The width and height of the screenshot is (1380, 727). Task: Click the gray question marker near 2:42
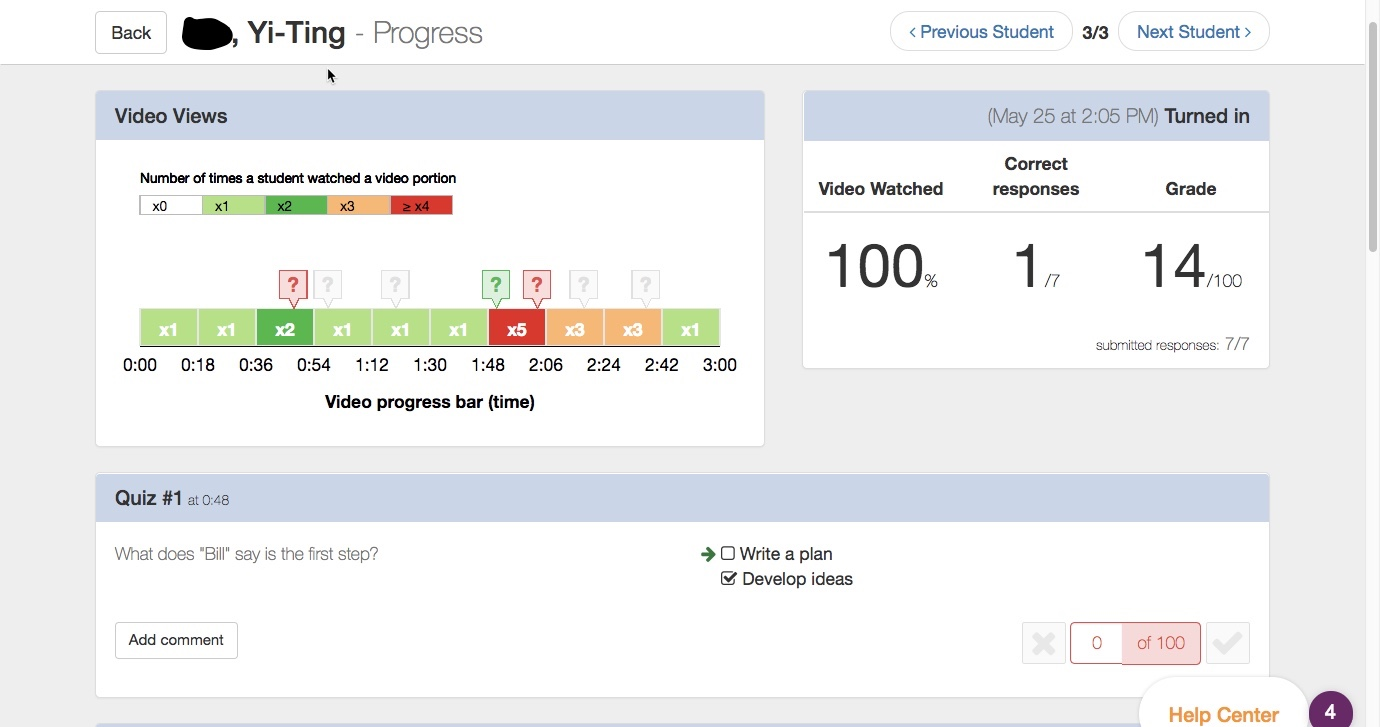tap(645, 285)
